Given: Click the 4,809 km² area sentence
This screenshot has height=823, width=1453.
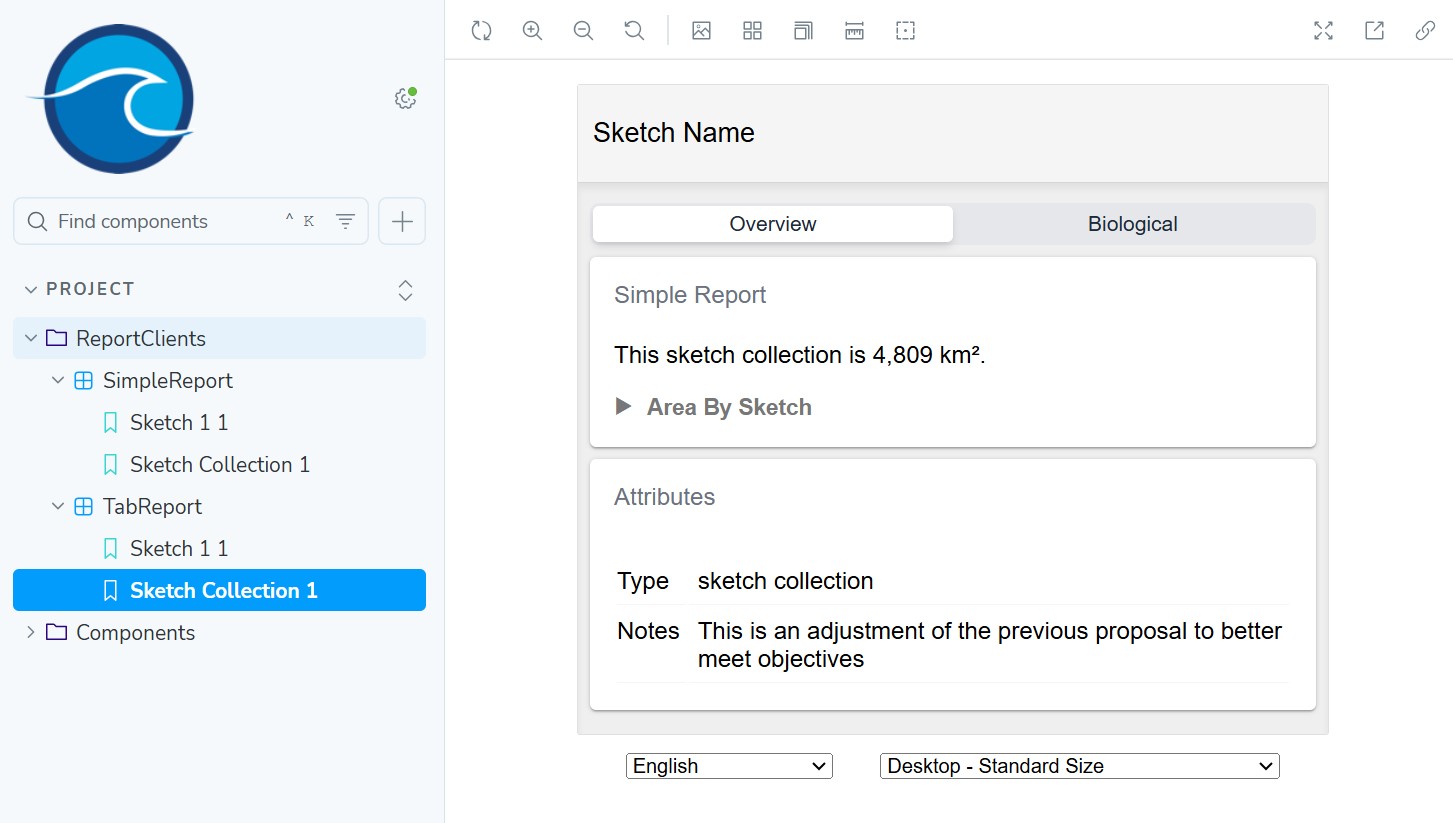Looking at the screenshot, I should tap(800, 355).
